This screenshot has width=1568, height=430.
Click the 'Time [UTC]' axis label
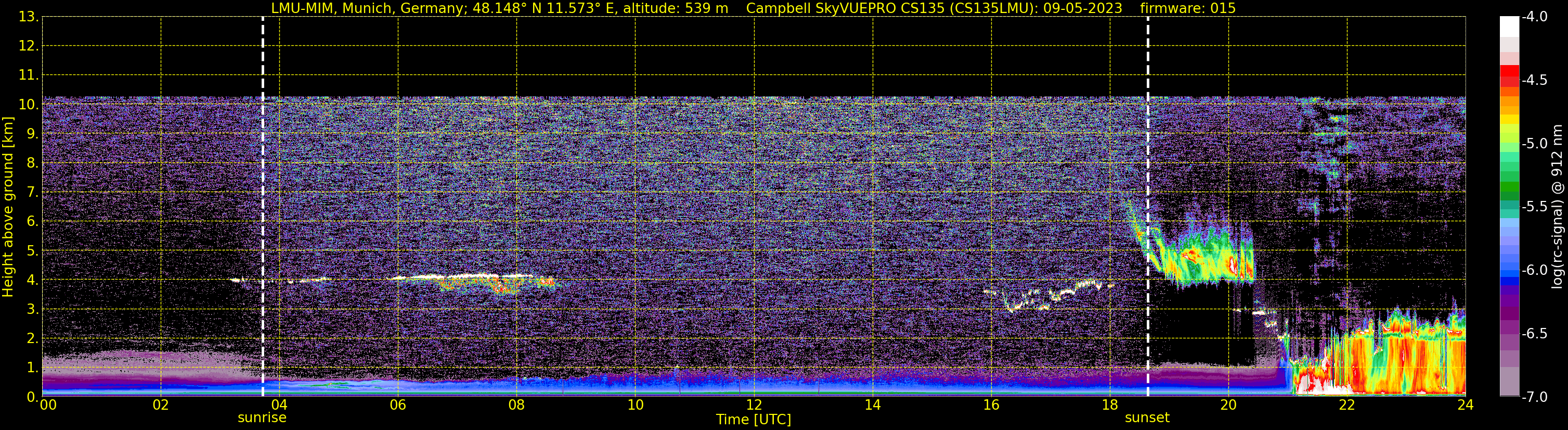tap(754, 419)
